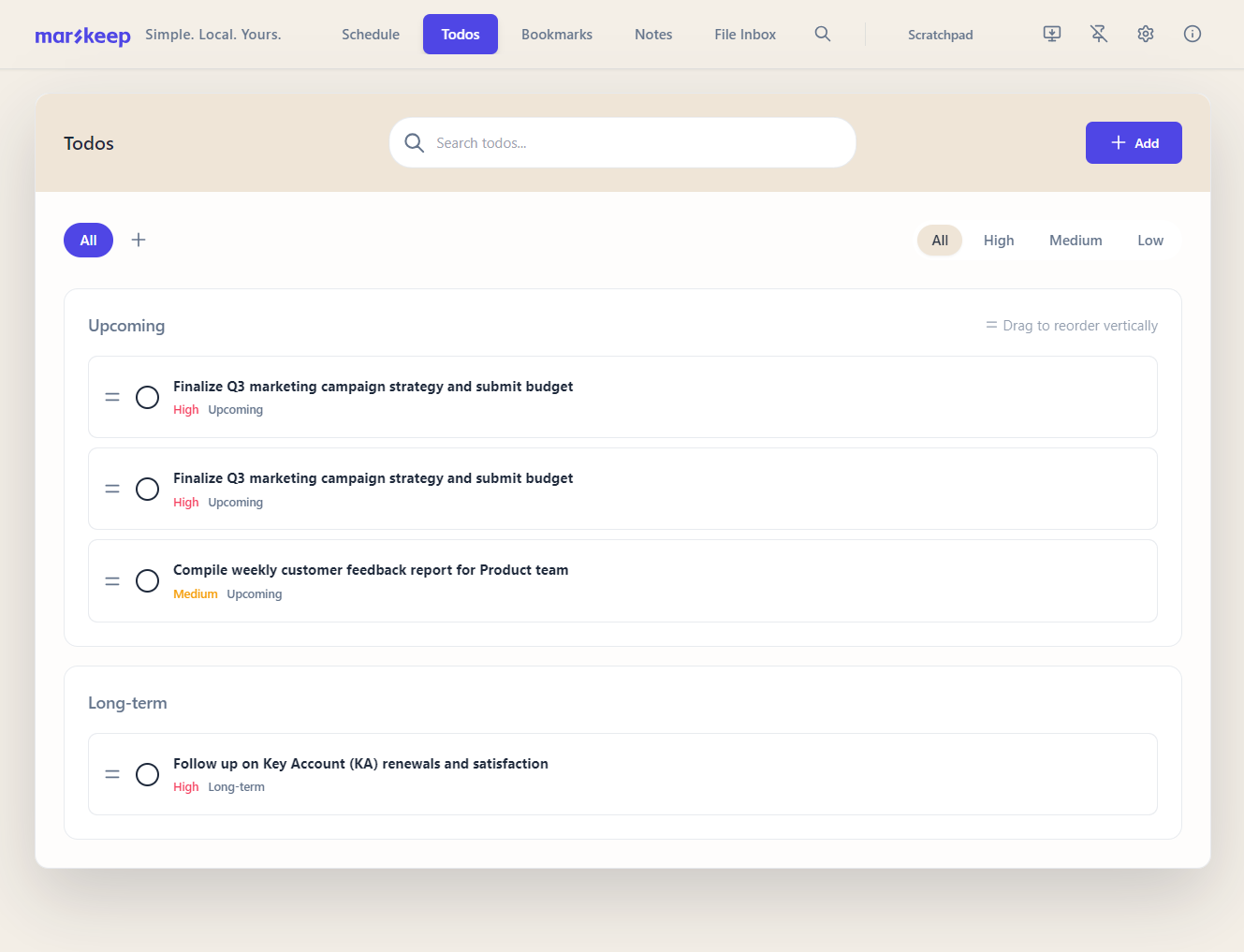Check off the Follow up on Key Account todo
This screenshot has width=1244, height=952.
[x=147, y=774]
